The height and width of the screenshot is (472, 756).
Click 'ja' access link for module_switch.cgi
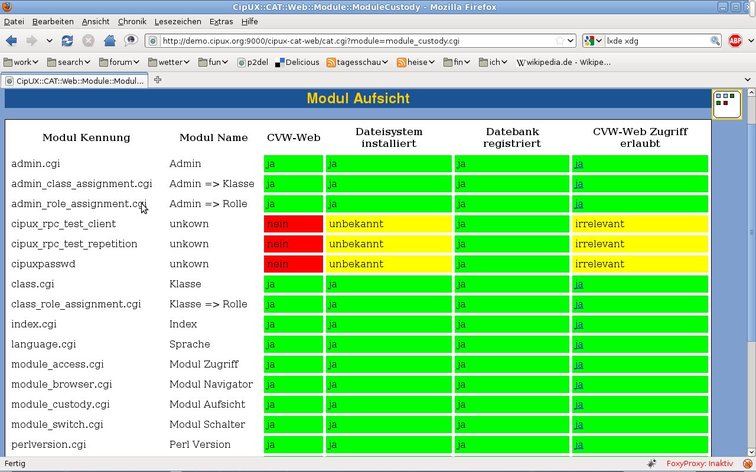point(579,425)
